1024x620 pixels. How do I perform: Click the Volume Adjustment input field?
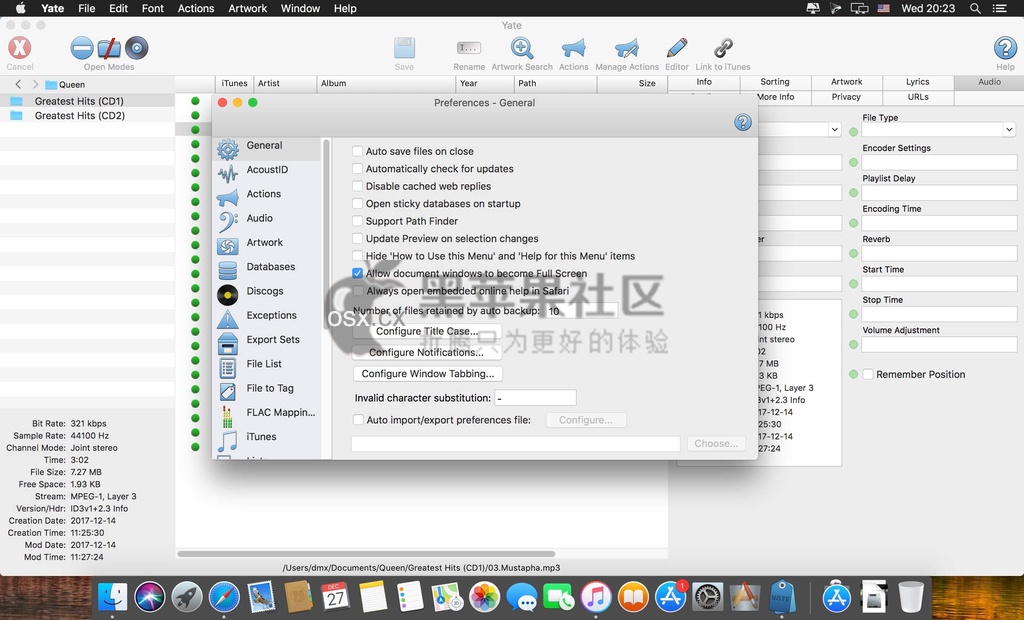939,344
